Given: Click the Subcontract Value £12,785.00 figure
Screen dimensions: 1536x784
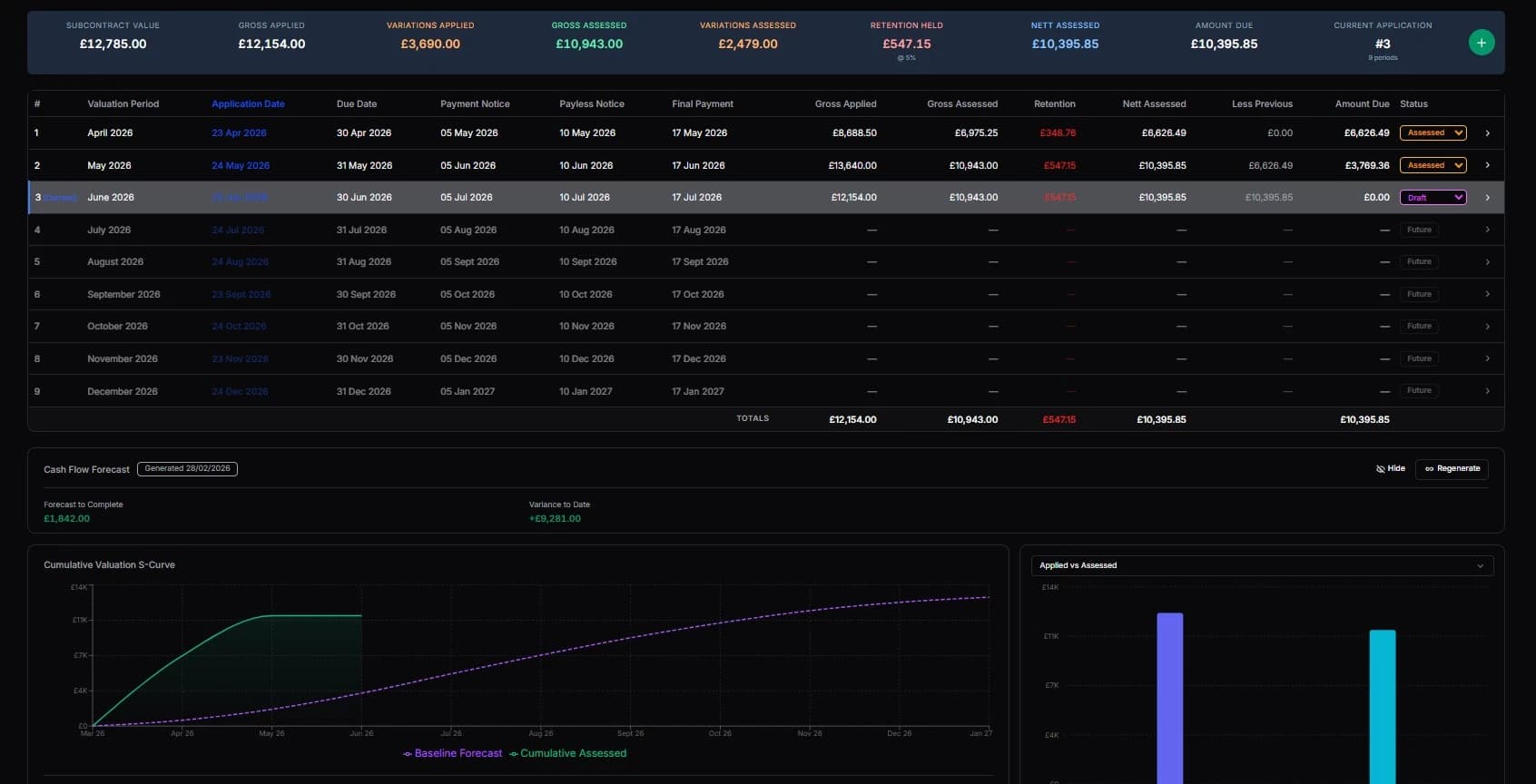Looking at the screenshot, I should point(113,44).
